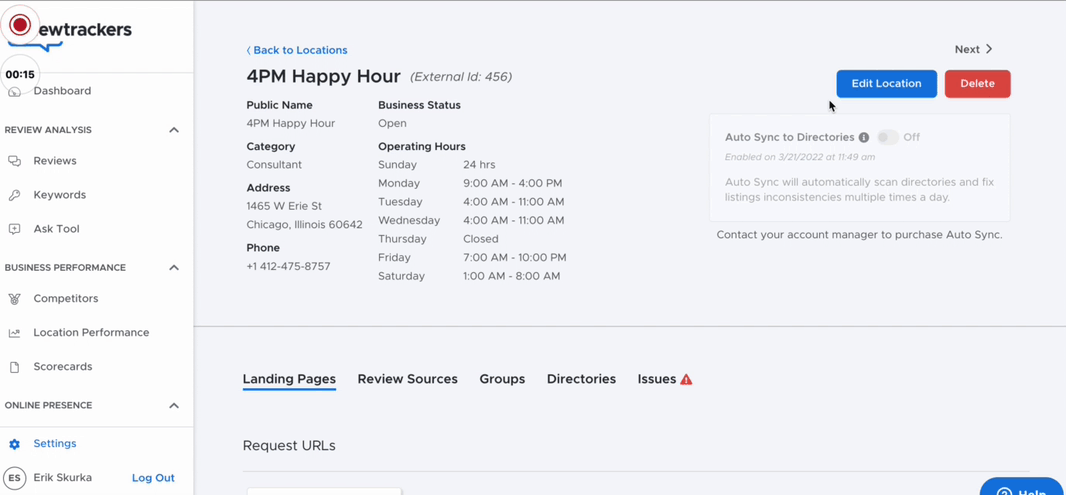1066x495 pixels.
Task: Click the Issues red warning icon
Action: pos(686,379)
